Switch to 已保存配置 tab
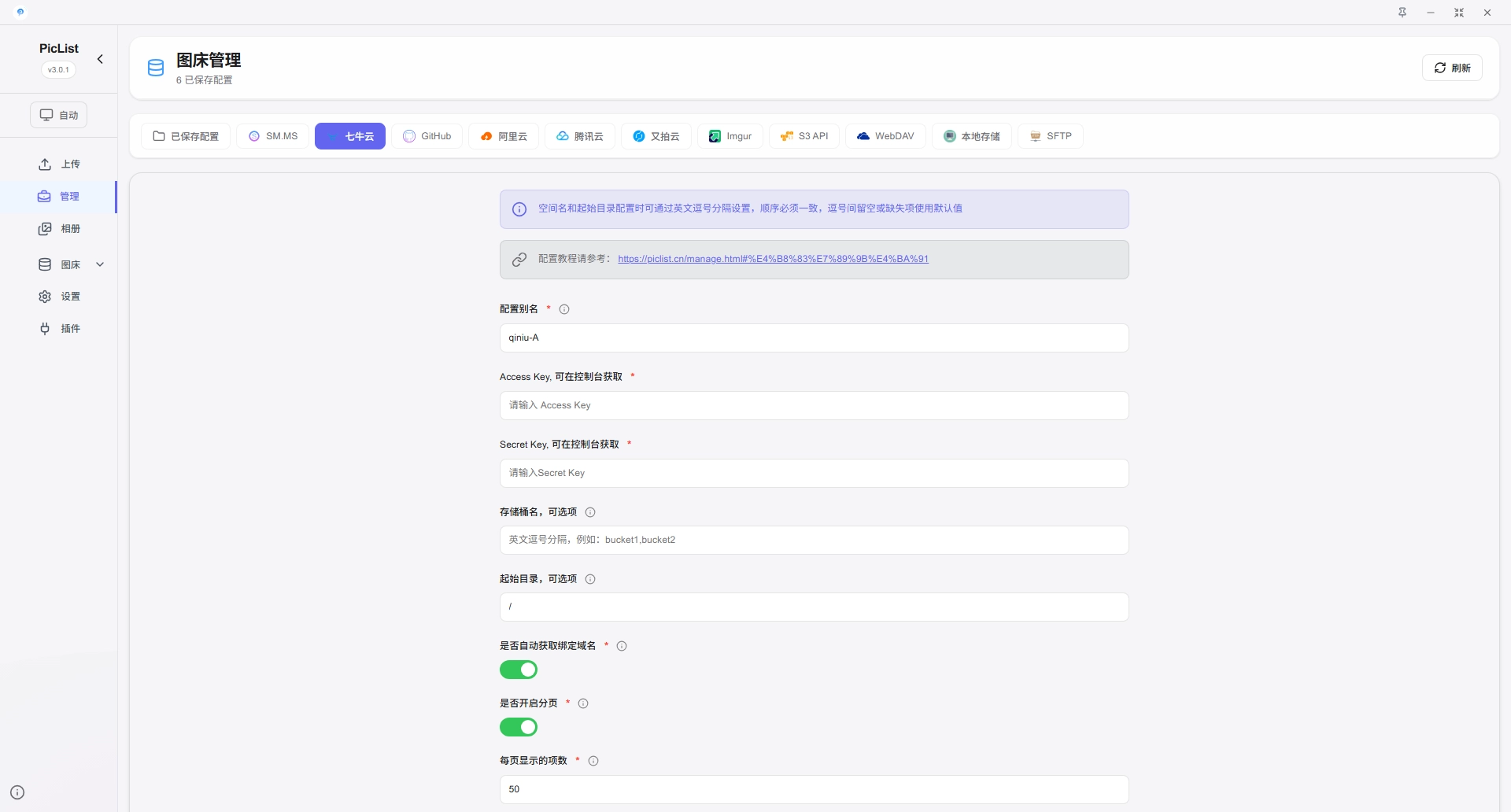The image size is (1511, 812). point(186,136)
